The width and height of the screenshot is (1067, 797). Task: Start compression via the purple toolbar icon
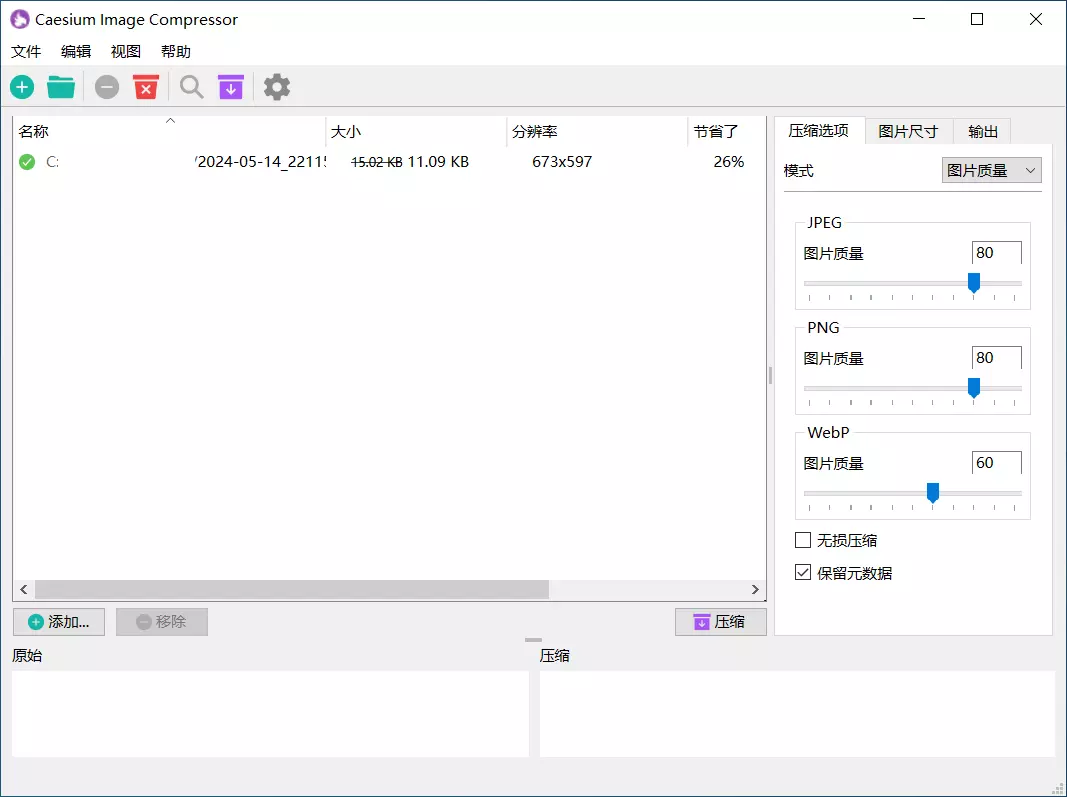pos(231,87)
